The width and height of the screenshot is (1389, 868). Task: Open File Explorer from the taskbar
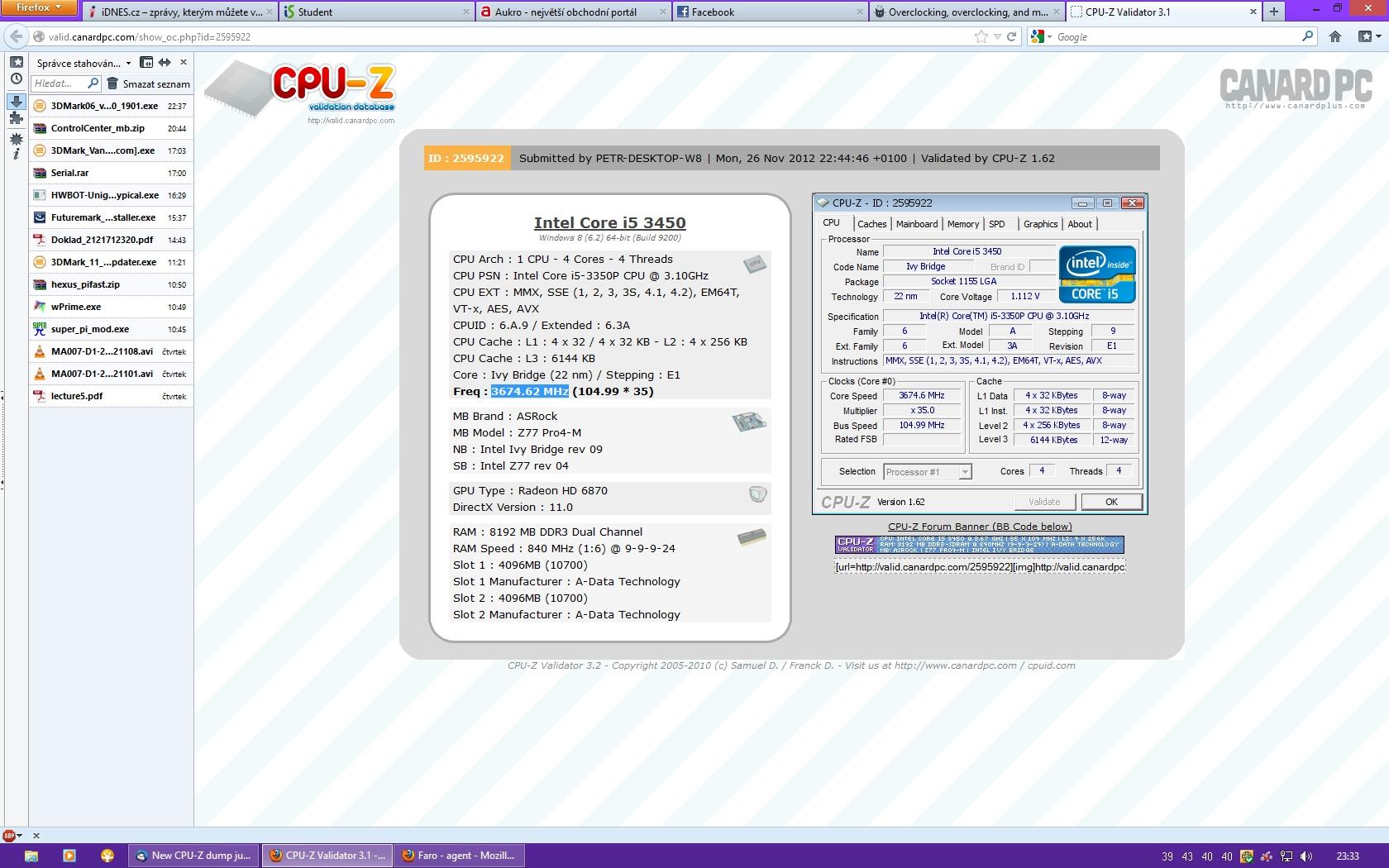coord(31,856)
